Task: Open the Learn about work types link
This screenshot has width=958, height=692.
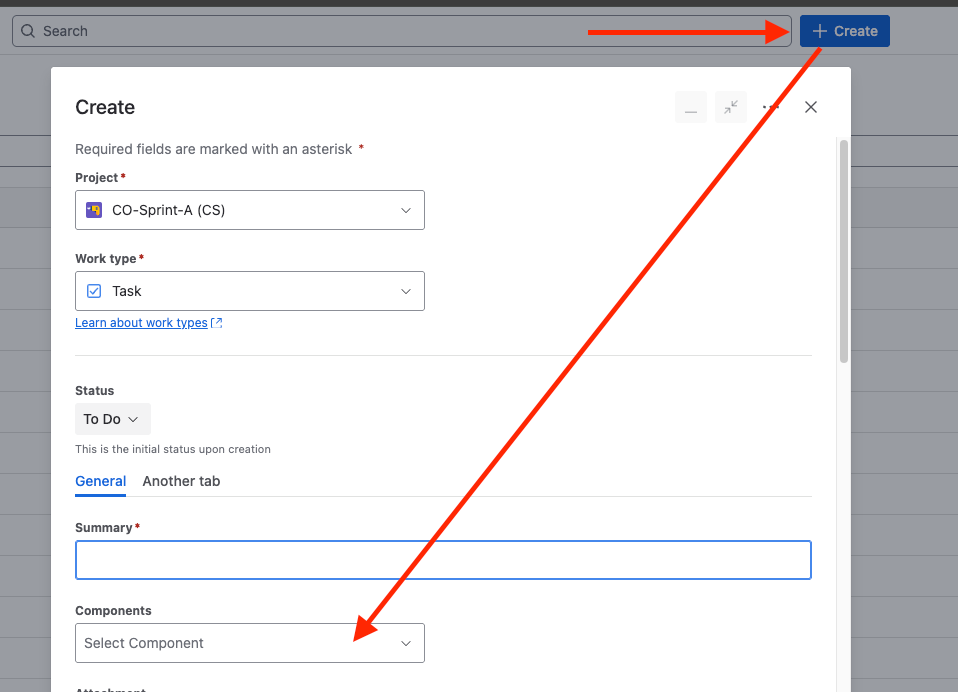Action: coord(141,322)
